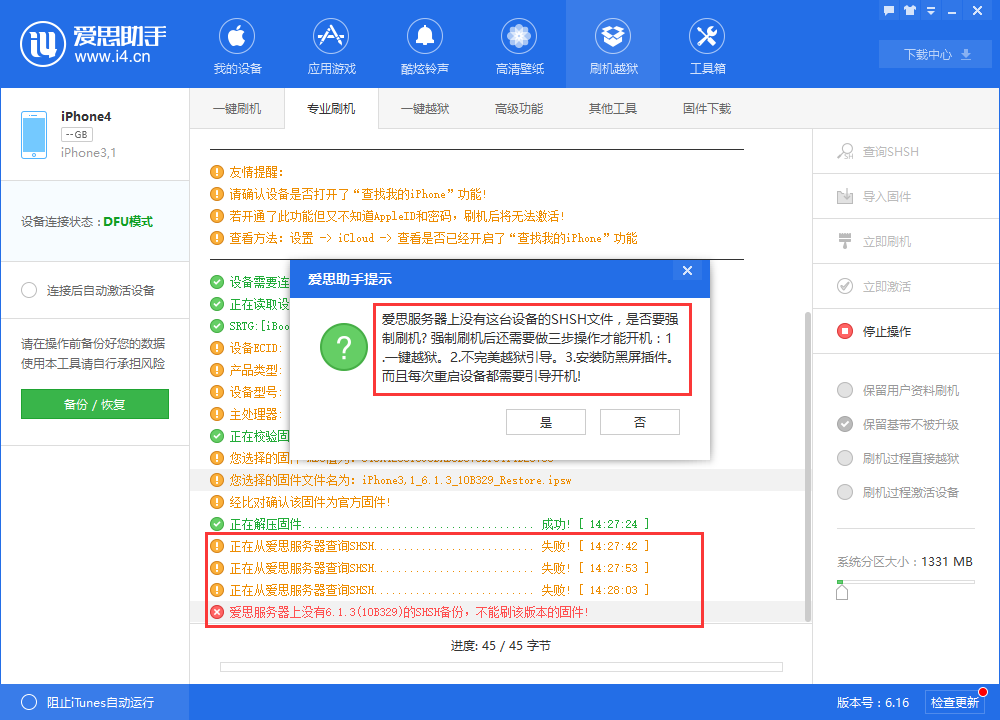Viewport: 1000px width, 720px height.
Task: Expand the 下载中心 download center
Action: pyautogui.click(x=934, y=54)
